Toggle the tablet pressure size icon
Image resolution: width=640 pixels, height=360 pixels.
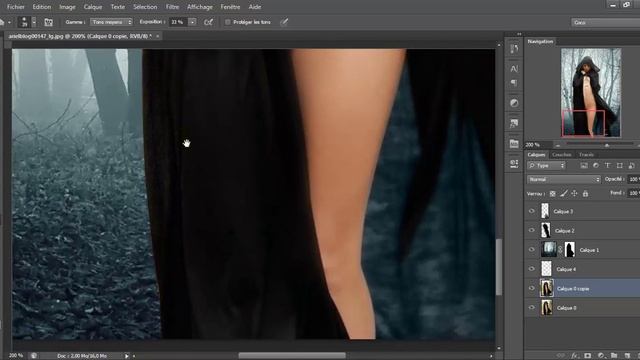284,22
